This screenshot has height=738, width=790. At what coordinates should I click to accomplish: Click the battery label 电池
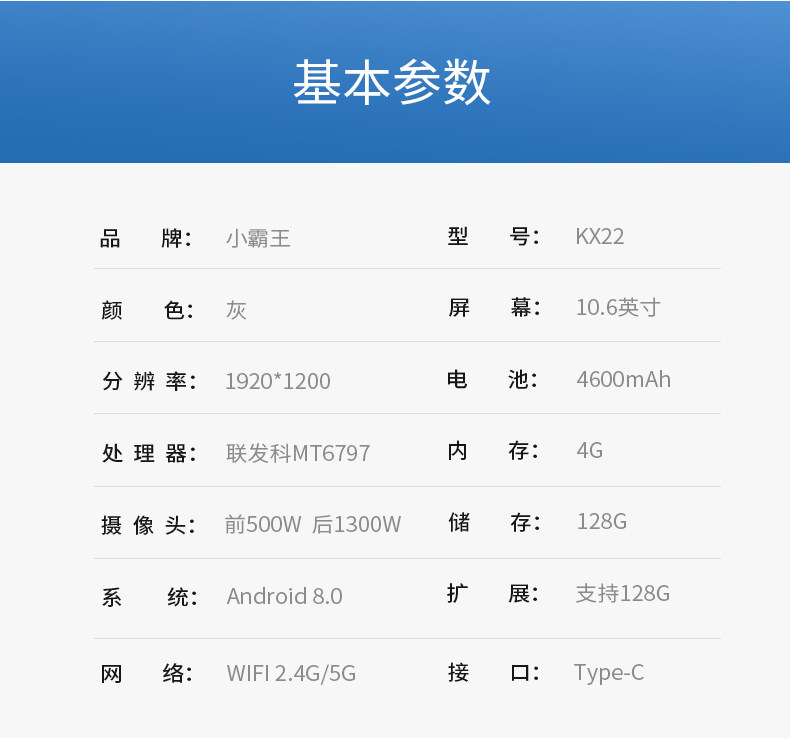click(x=493, y=379)
